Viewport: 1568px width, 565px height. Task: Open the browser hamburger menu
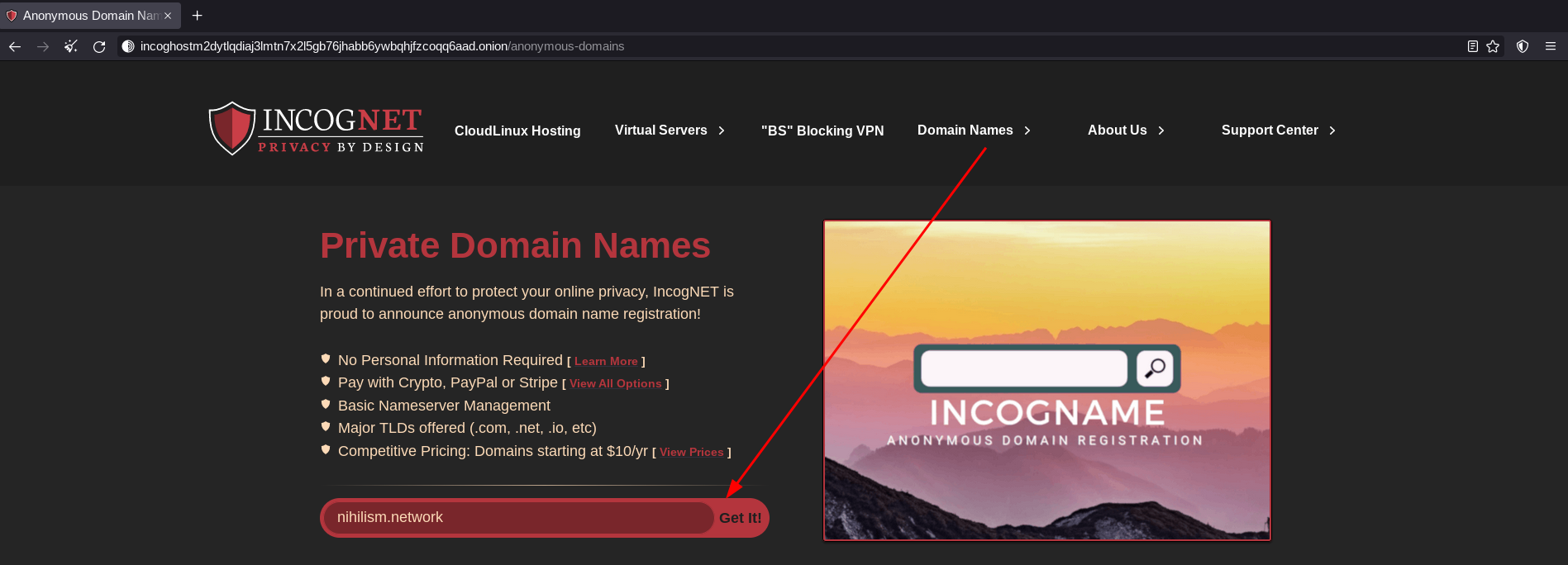coord(1551,46)
